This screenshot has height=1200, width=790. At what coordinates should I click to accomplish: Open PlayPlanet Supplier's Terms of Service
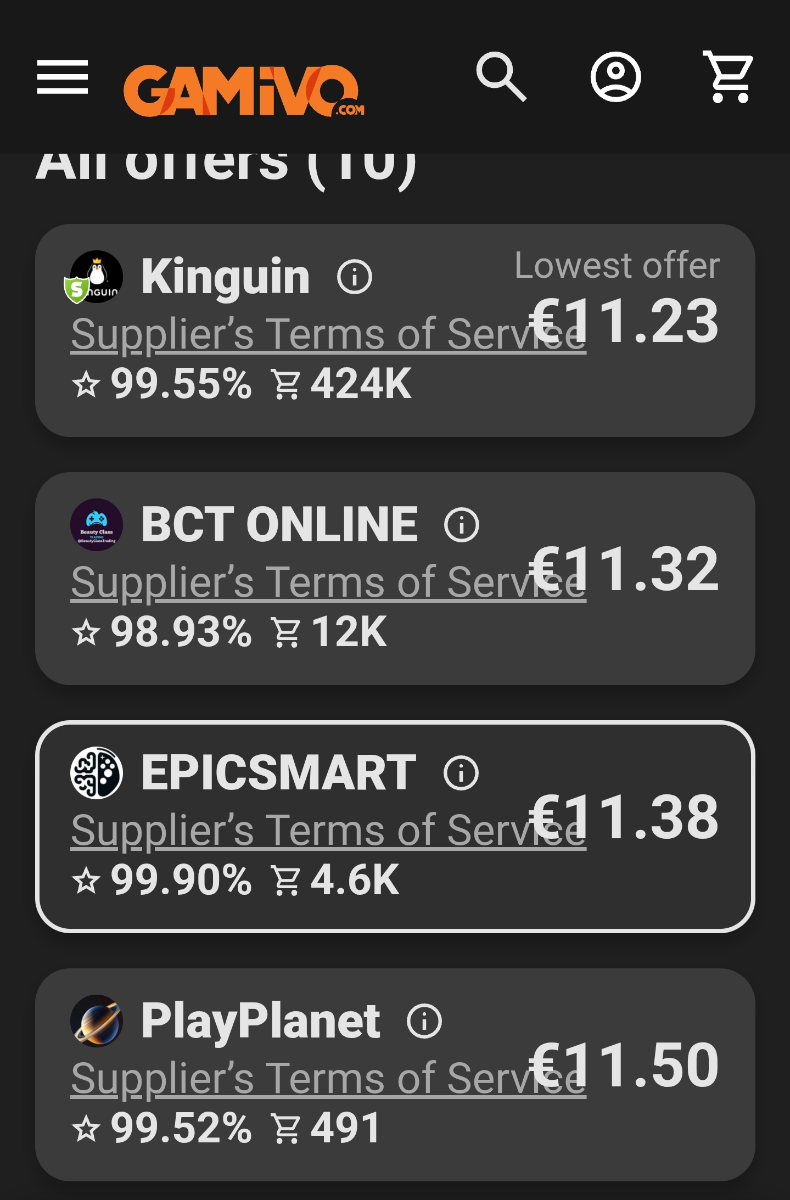pyautogui.click(x=328, y=1078)
